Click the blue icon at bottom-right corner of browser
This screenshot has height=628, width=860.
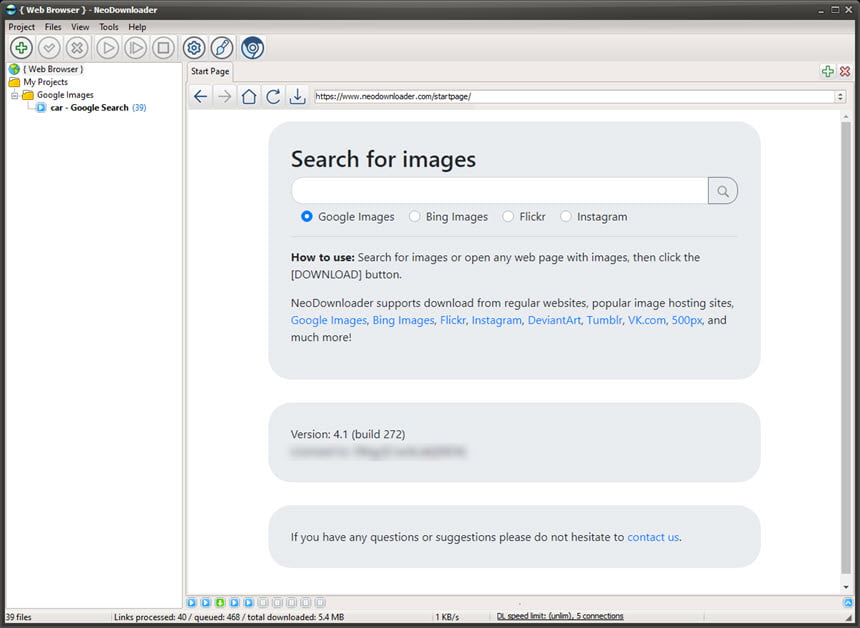[848, 602]
